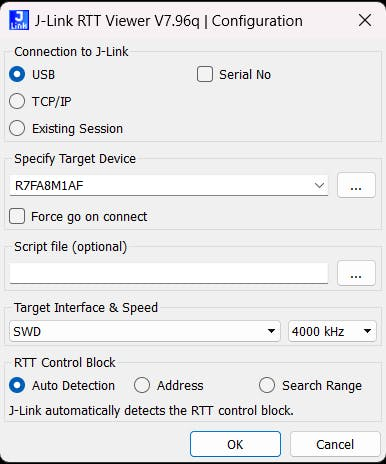Enable the Serial No checkbox
Viewport: 386px width, 464px height.
click(x=205, y=74)
